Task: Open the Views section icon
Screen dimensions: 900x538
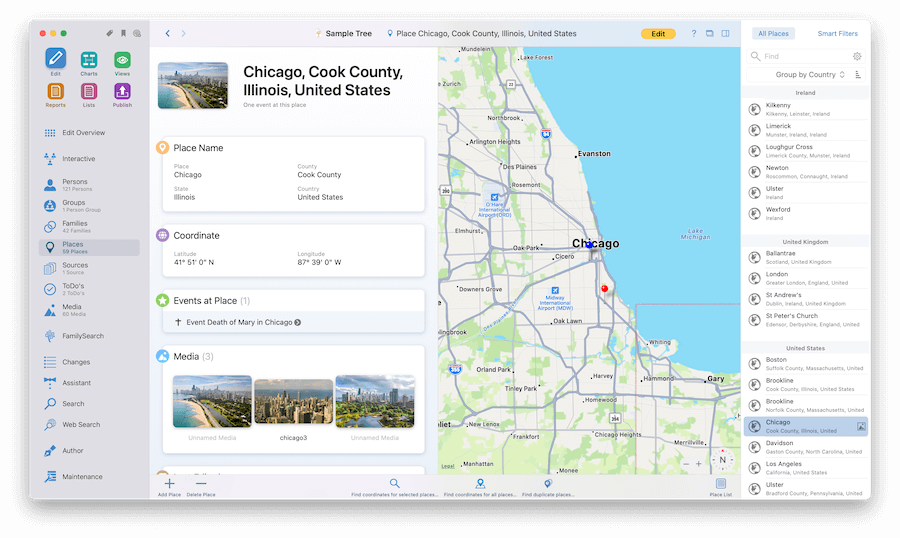Action: (122, 60)
